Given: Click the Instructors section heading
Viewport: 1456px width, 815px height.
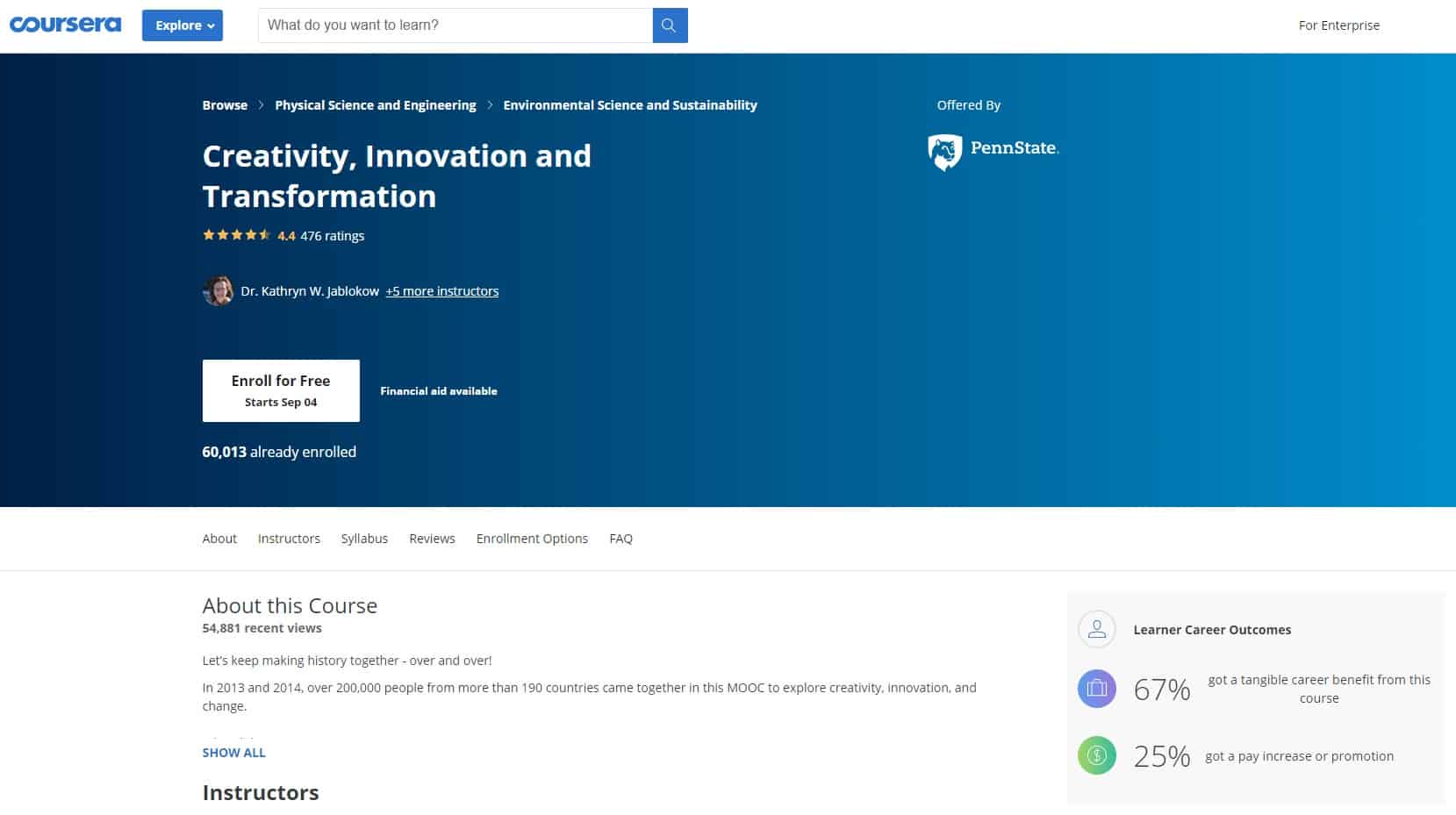Looking at the screenshot, I should click(x=261, y=792).
